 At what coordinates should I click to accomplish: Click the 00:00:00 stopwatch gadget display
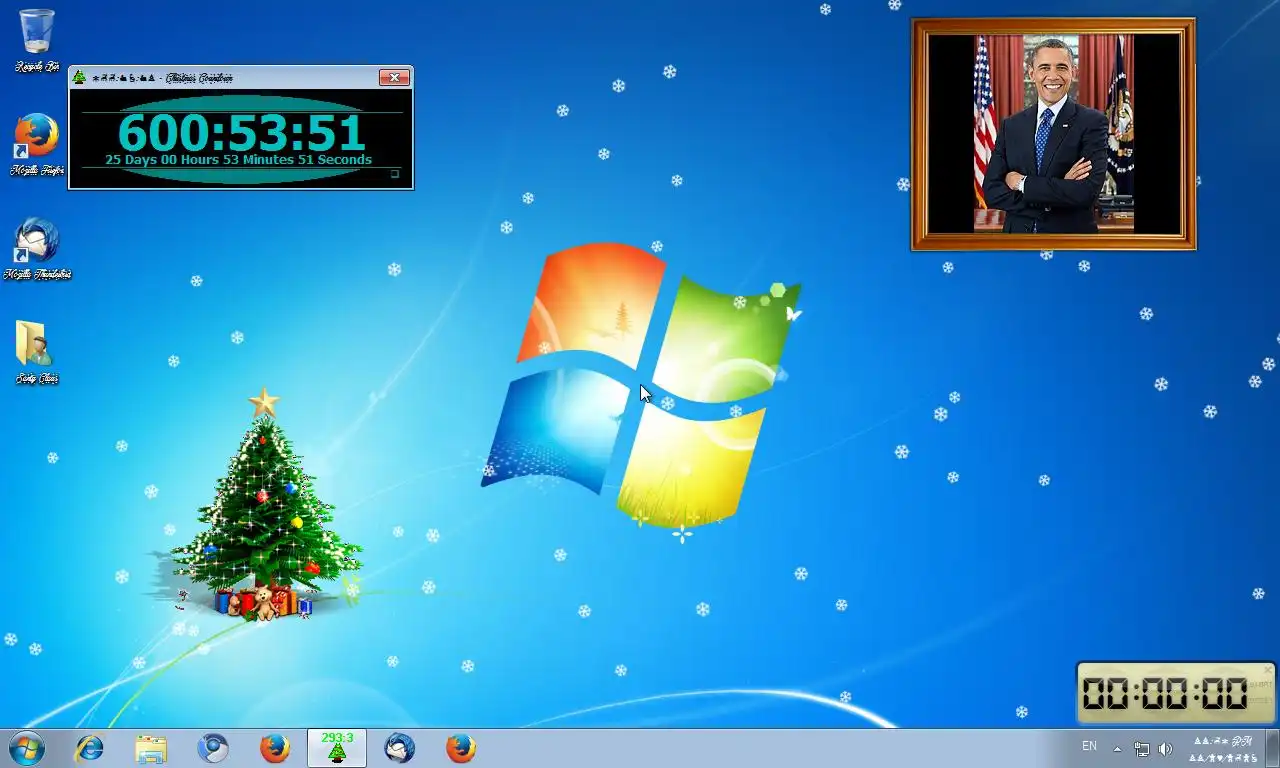pos(1165,693)
